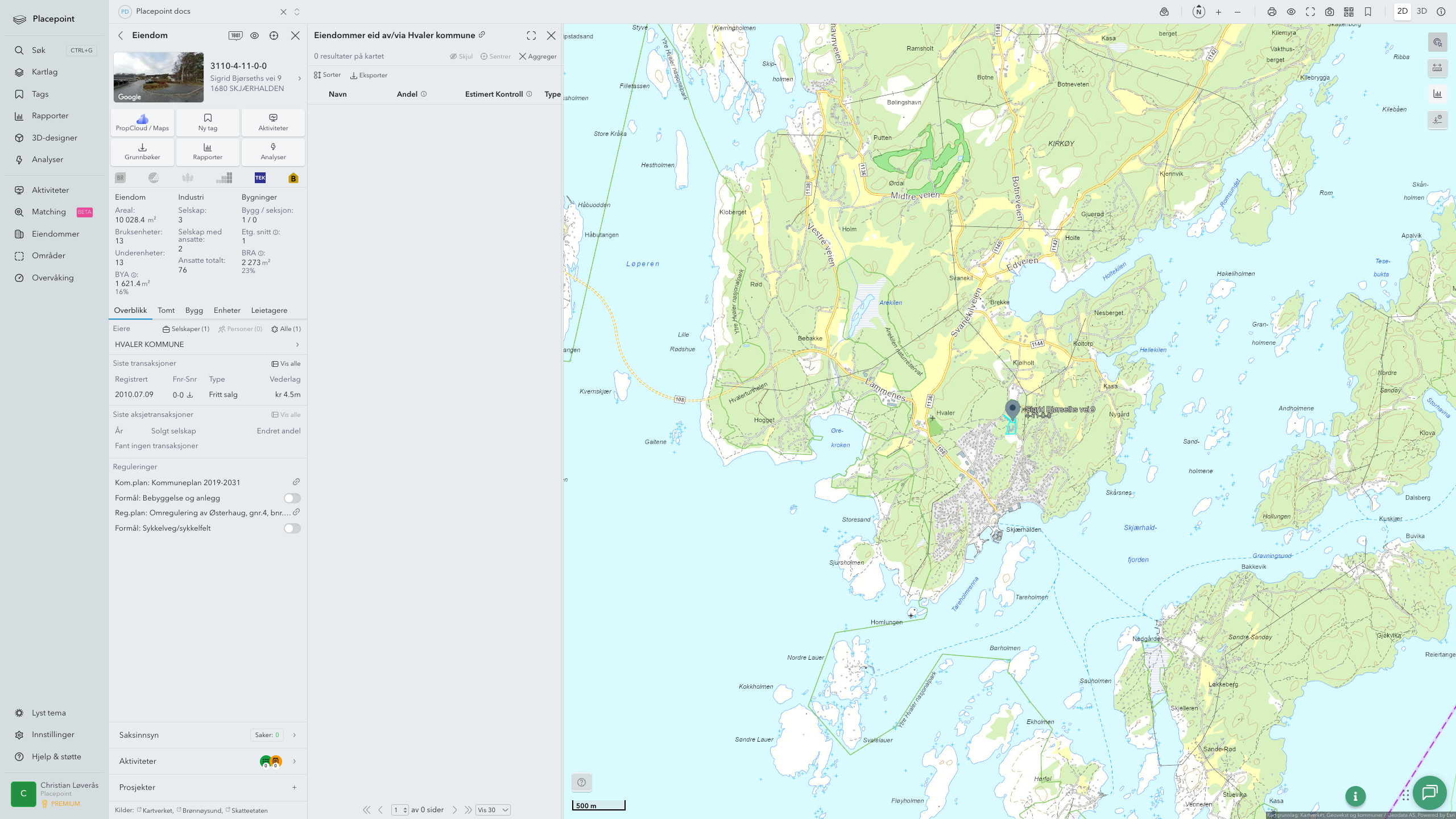The width and height of the screenshot is (1456, 819).
Task: Zoom out the map with minus
Action: [x=1238, y=11]
